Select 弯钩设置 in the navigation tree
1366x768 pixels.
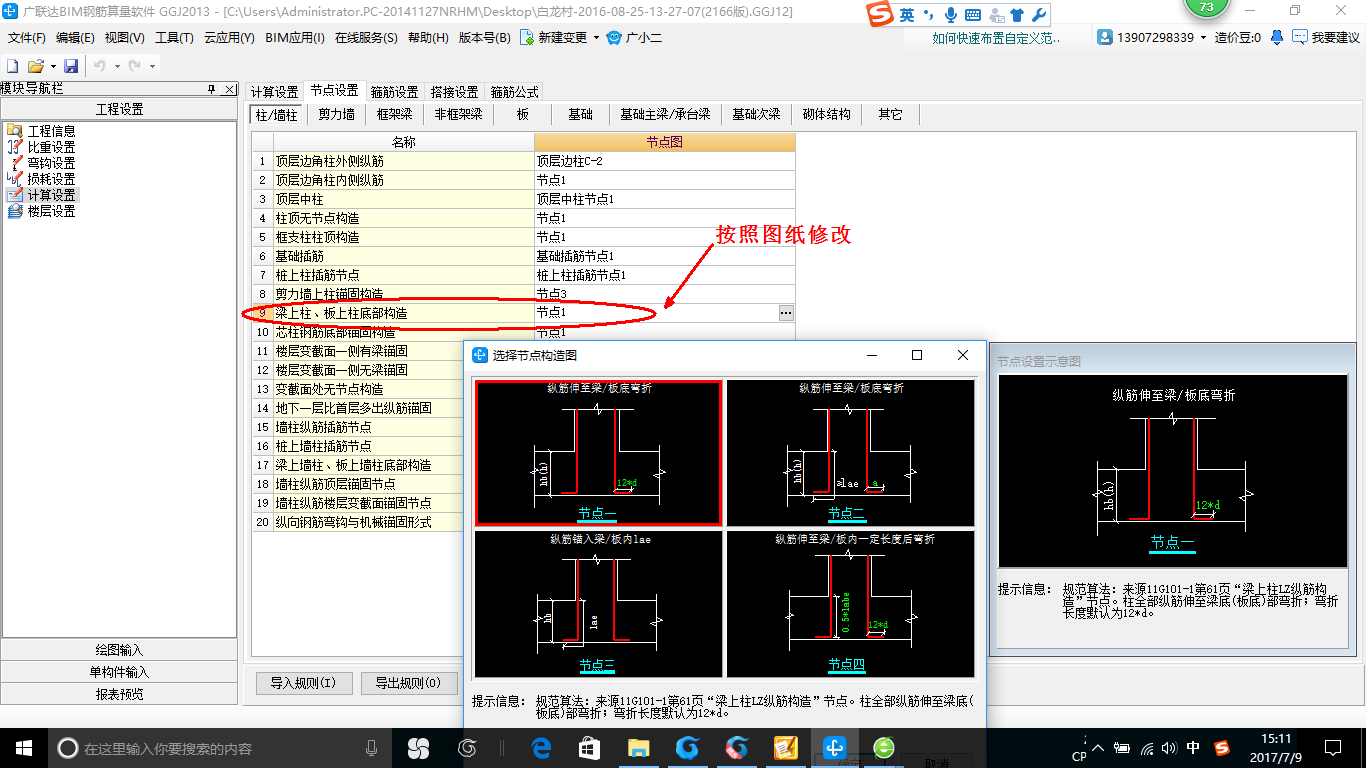click(x=51, y=163)
